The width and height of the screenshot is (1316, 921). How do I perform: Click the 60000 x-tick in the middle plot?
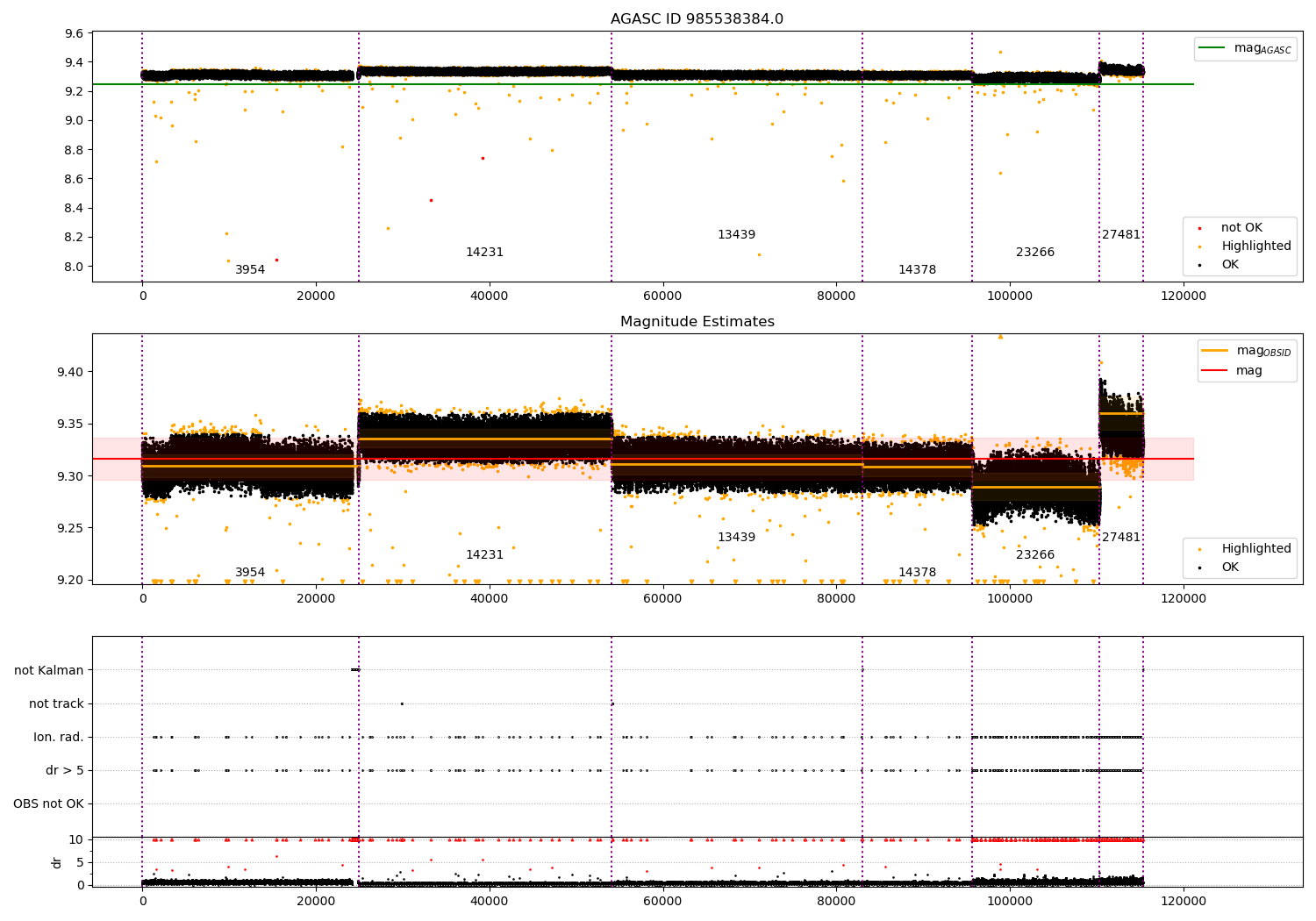click(x=662, y=598)
